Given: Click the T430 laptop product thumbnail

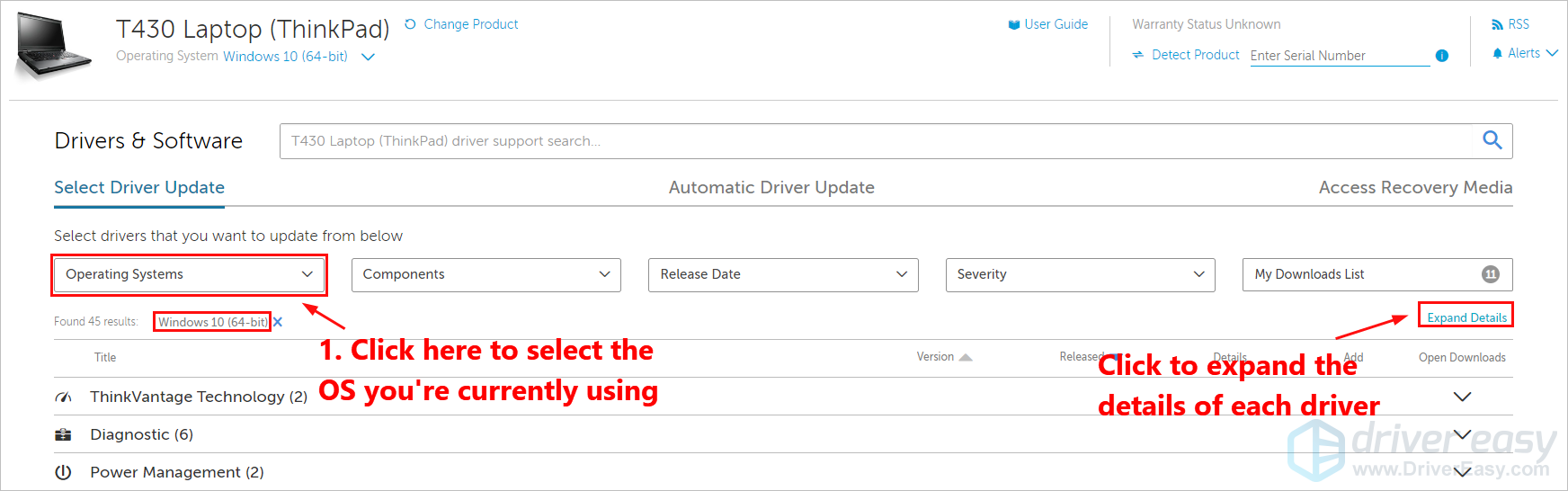Looking at the screenshot, I should pos(53,46).
